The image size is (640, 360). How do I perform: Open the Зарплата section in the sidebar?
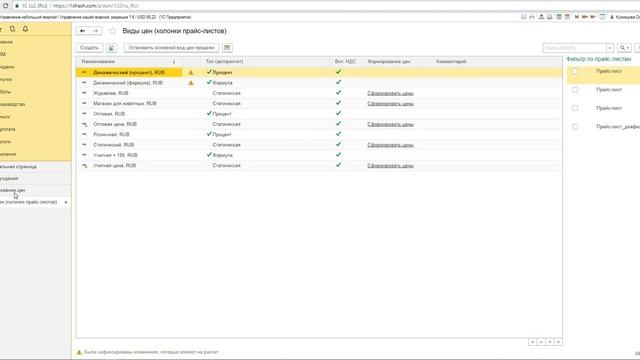click(x=8, y=129)
